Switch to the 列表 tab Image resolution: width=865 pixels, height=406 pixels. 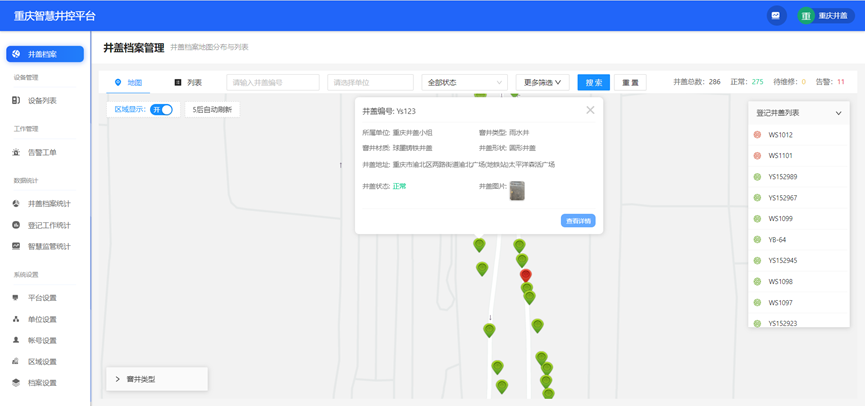coord(188,83)
